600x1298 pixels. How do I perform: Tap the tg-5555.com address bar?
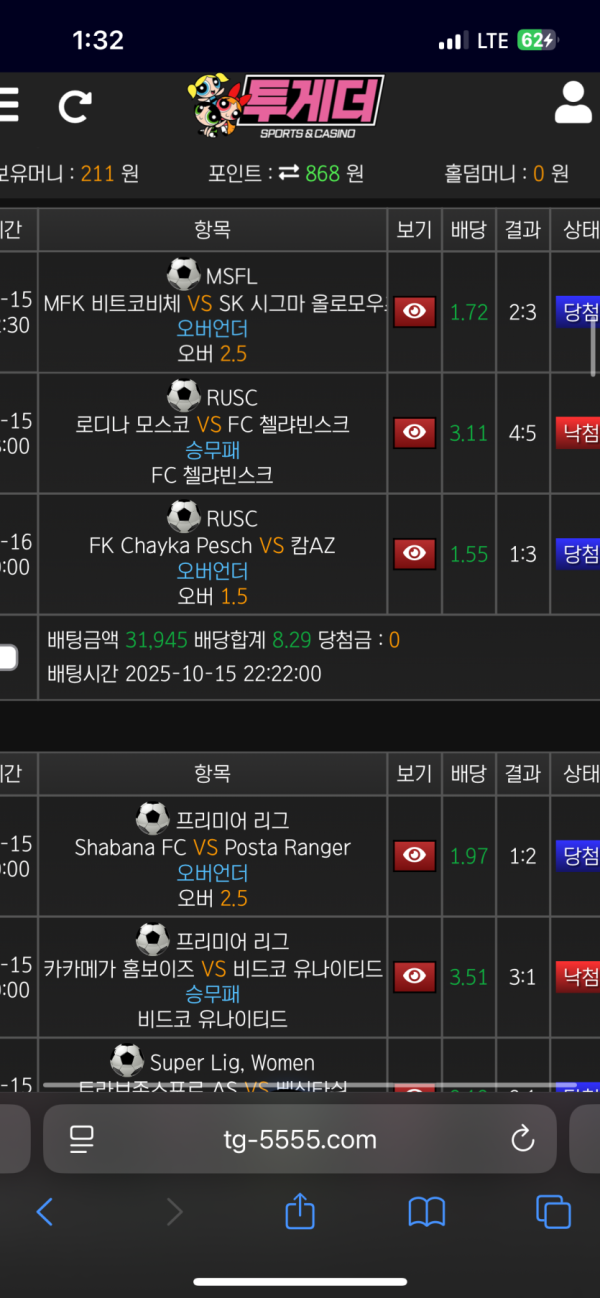(x=300, y=1139)
